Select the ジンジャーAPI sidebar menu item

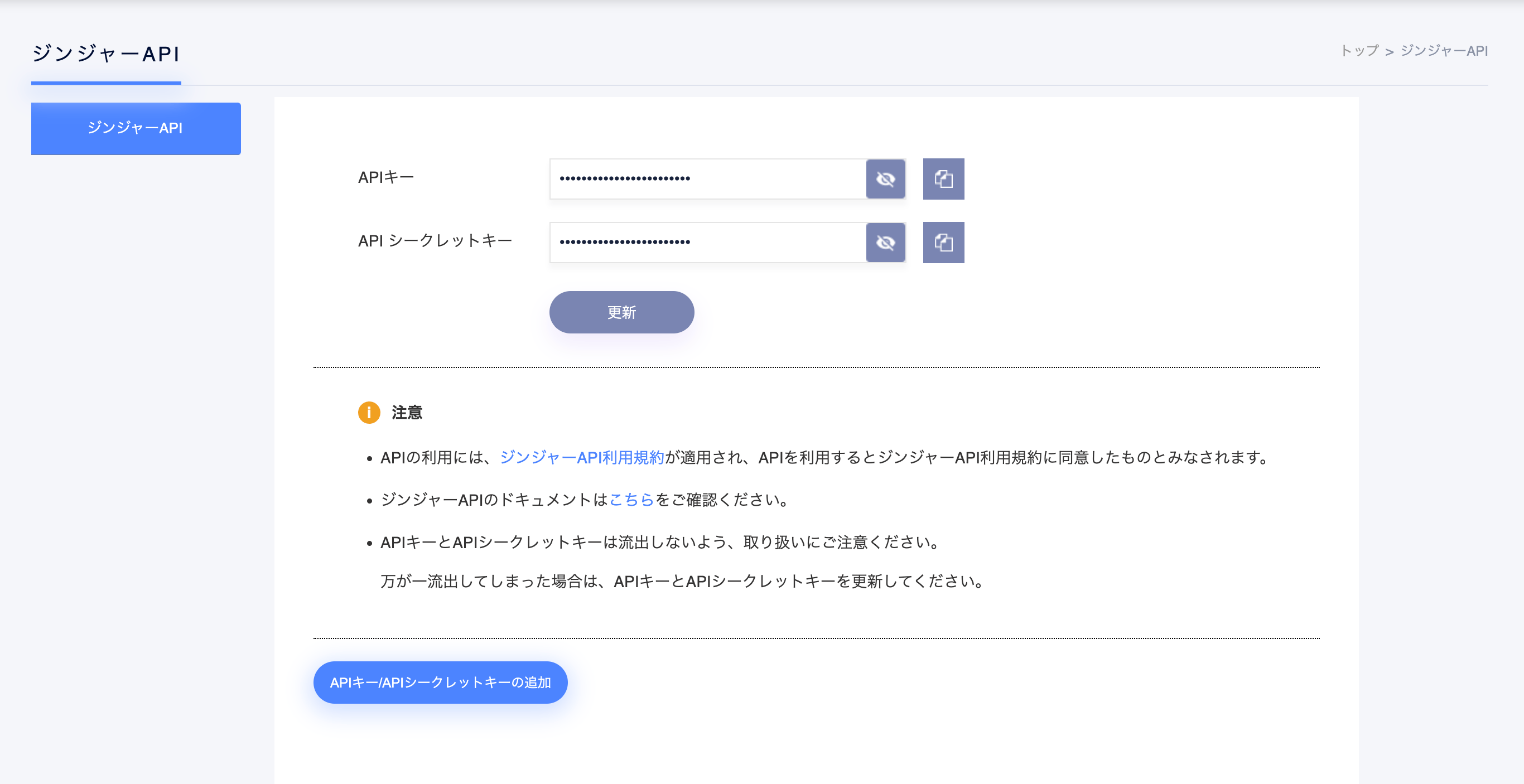click(136, 128)
